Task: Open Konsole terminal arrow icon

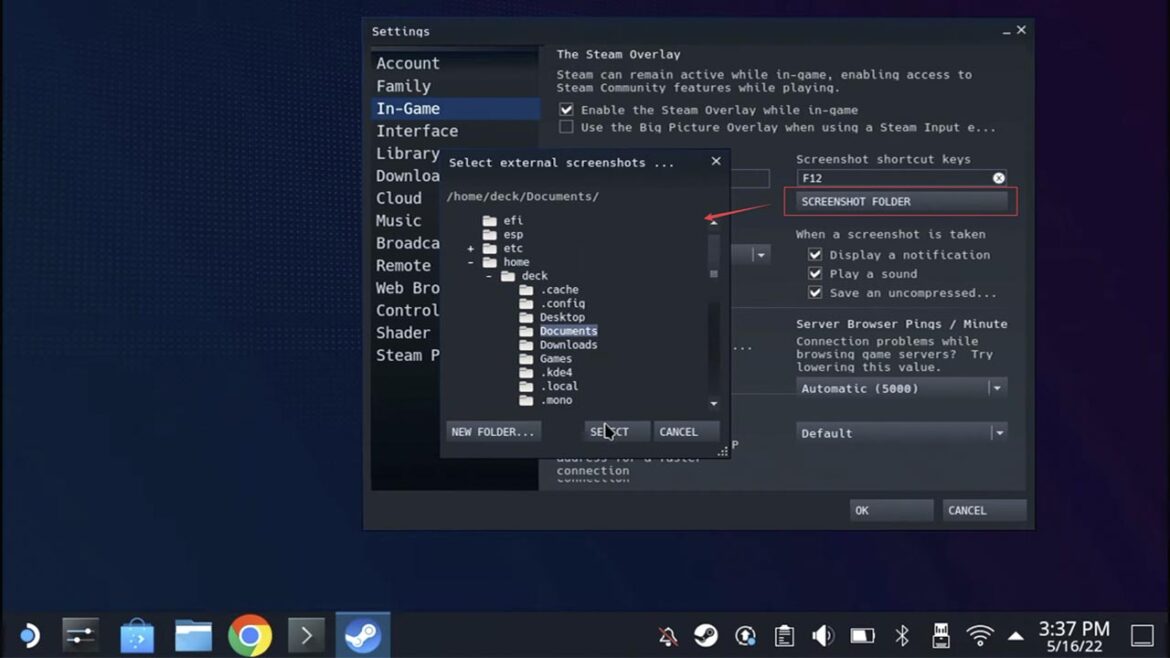Action: click(306, 636)
